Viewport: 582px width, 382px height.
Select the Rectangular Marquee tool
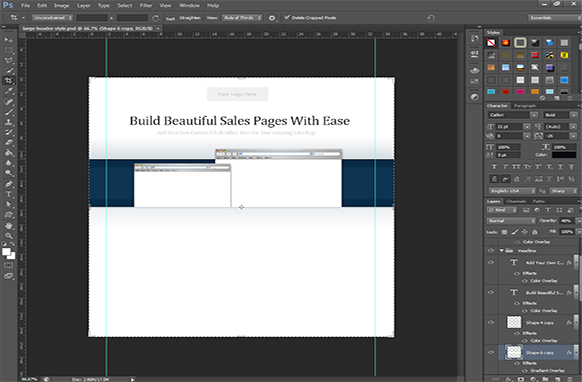click(9, 50)
